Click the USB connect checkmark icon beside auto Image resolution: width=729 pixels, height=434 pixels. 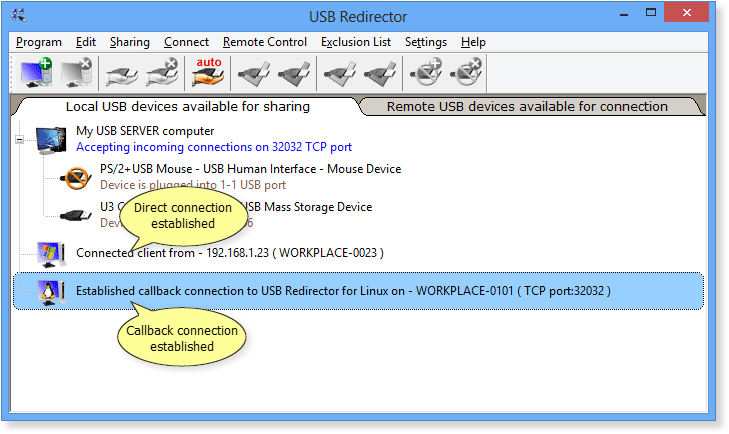(x=254, y=74)
